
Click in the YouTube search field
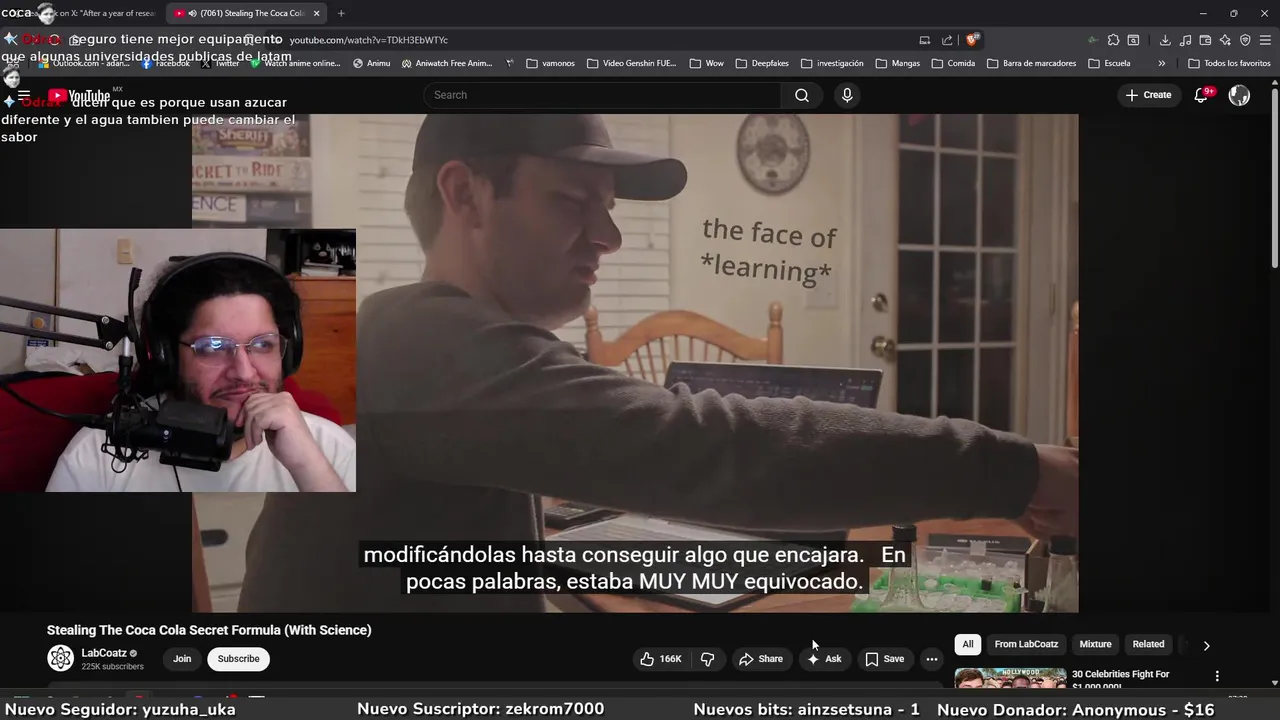click(602, 95)
